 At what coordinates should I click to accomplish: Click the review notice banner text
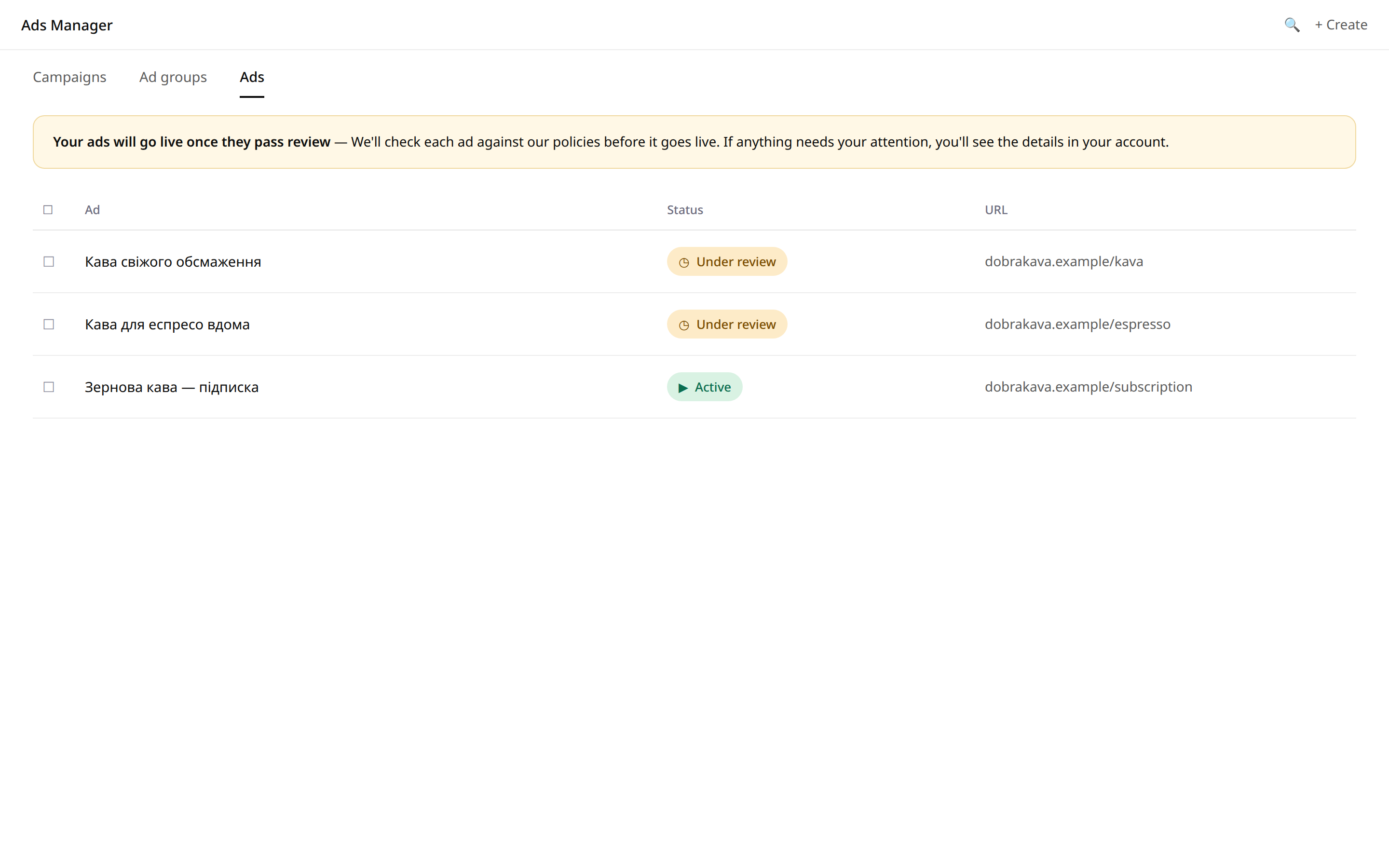point(611,142)
